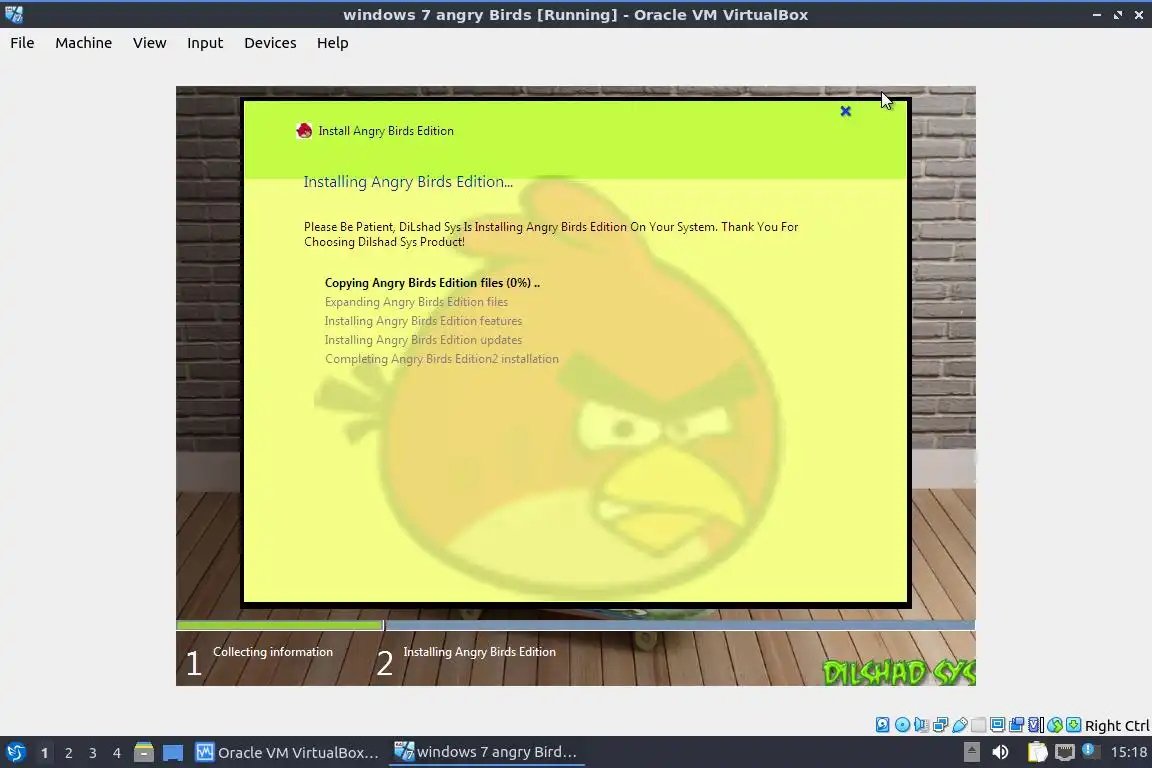Viewport: 1152px width, 768px height.
Task: Open the File menu
Action: (x=22, y=43)
